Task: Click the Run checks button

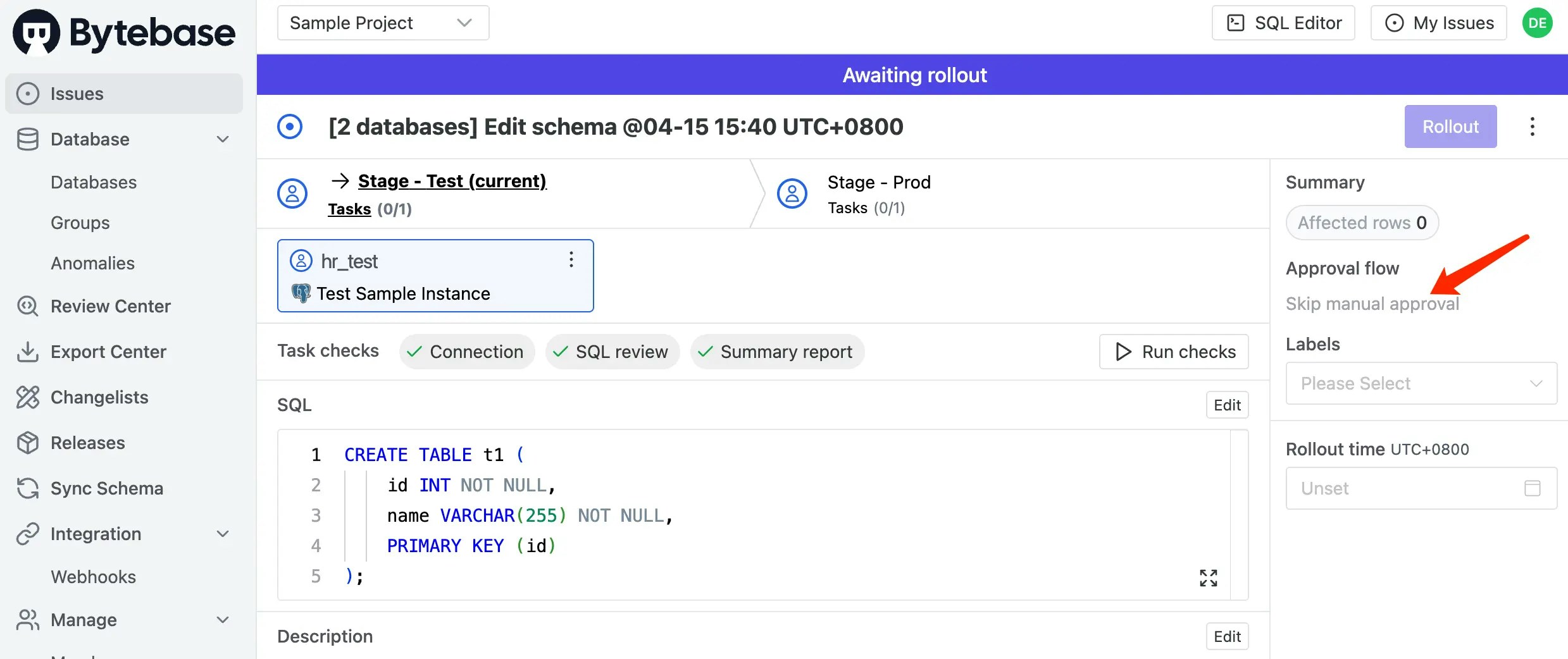Action: [1174, 352]
